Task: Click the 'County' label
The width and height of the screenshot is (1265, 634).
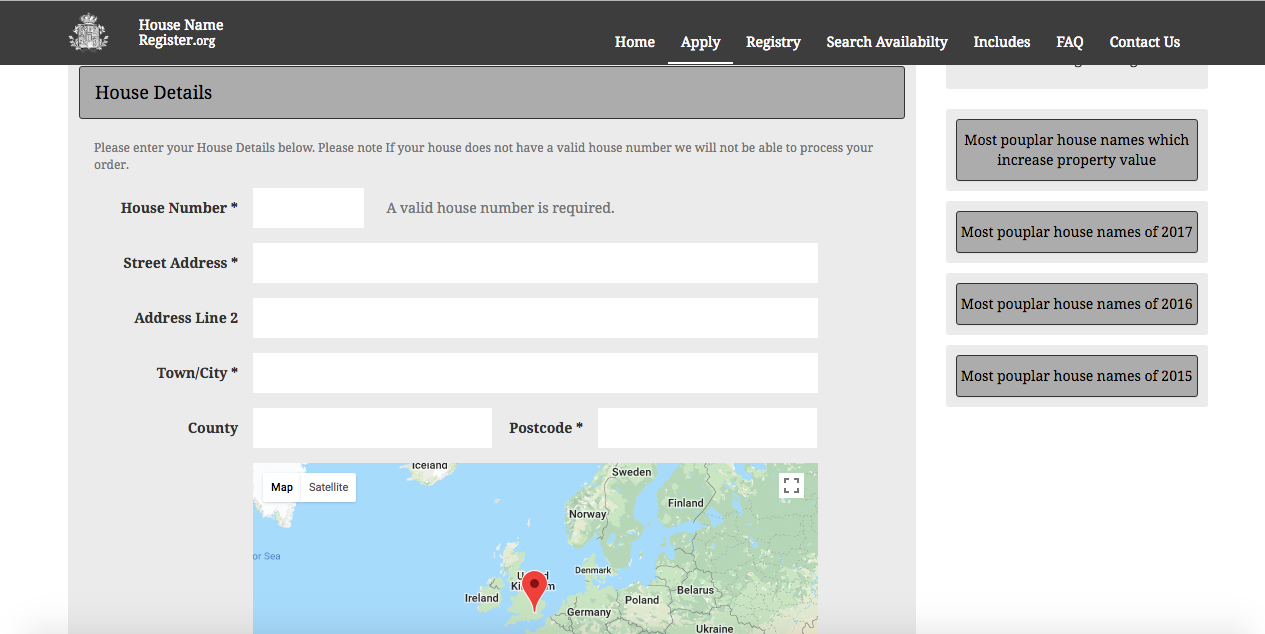Action: [x=213, y=428]
